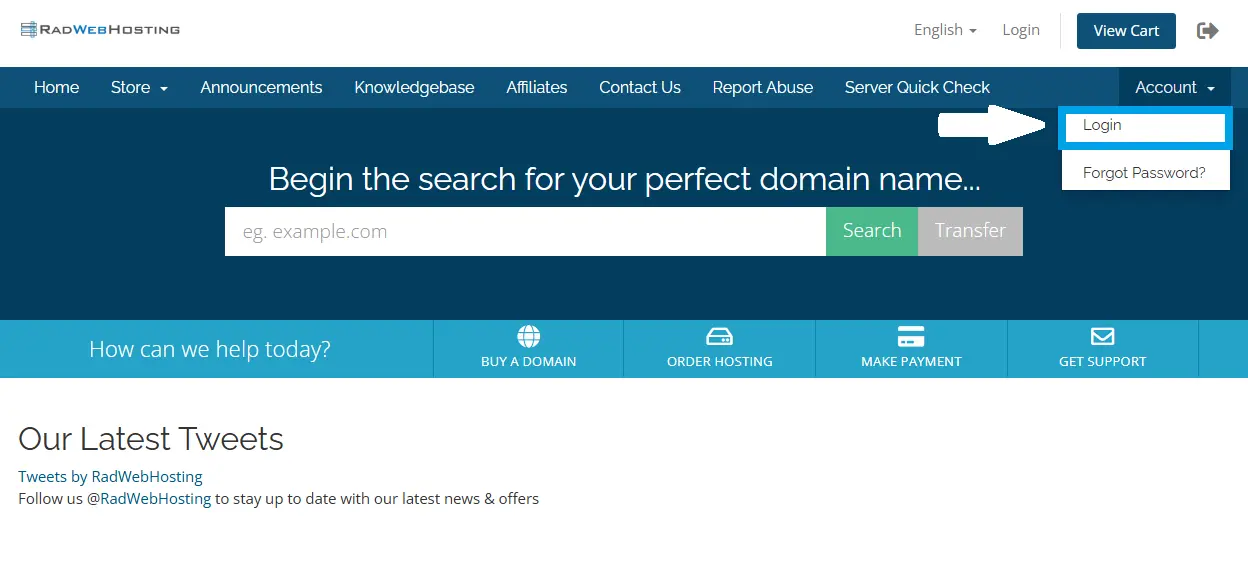Screen dimensions: 1248x584
Task: Click the envelope icon above Get Support
Action: [1102, 336]
